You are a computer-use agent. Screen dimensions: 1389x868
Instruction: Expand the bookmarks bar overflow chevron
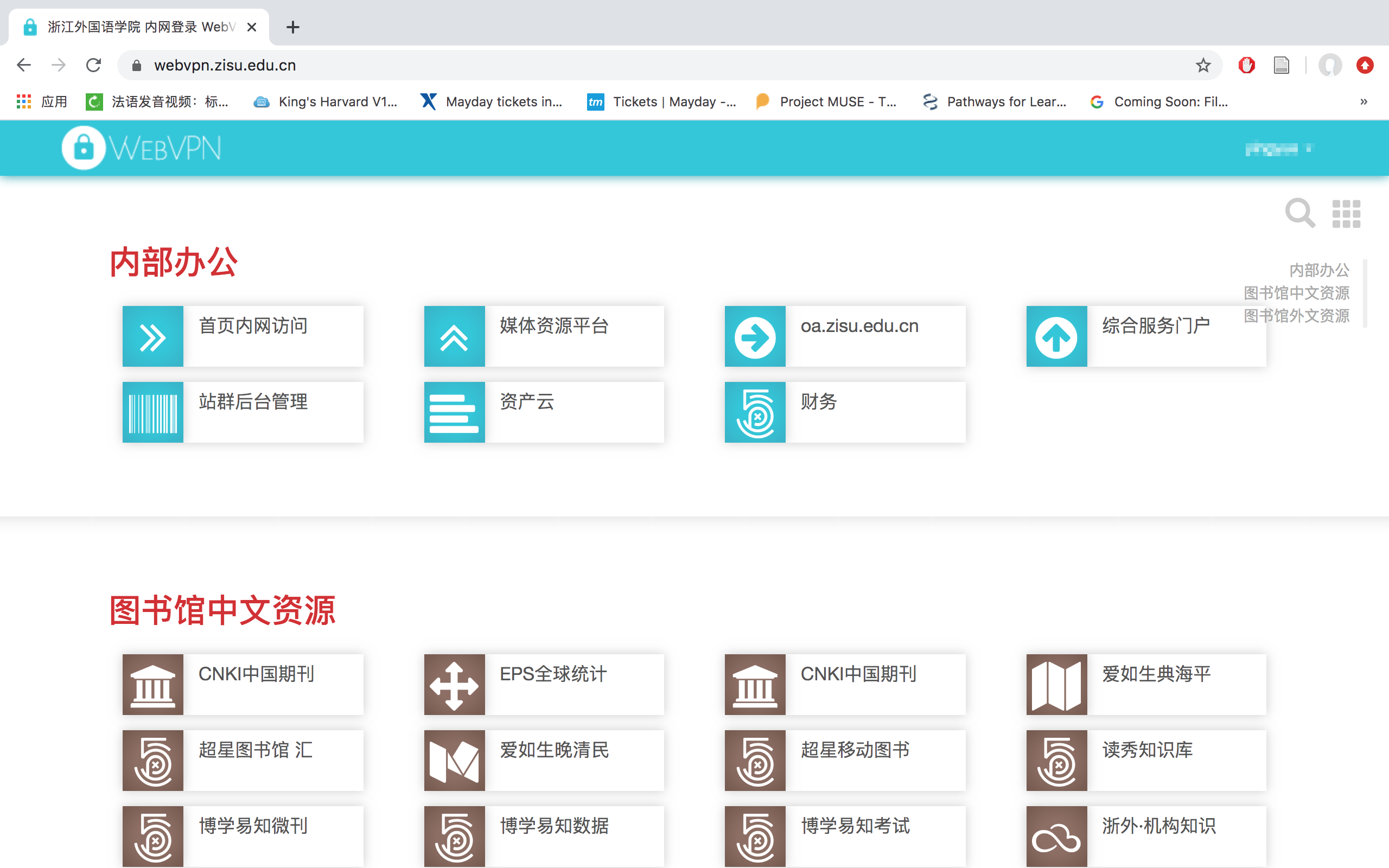click(1365, 101)
